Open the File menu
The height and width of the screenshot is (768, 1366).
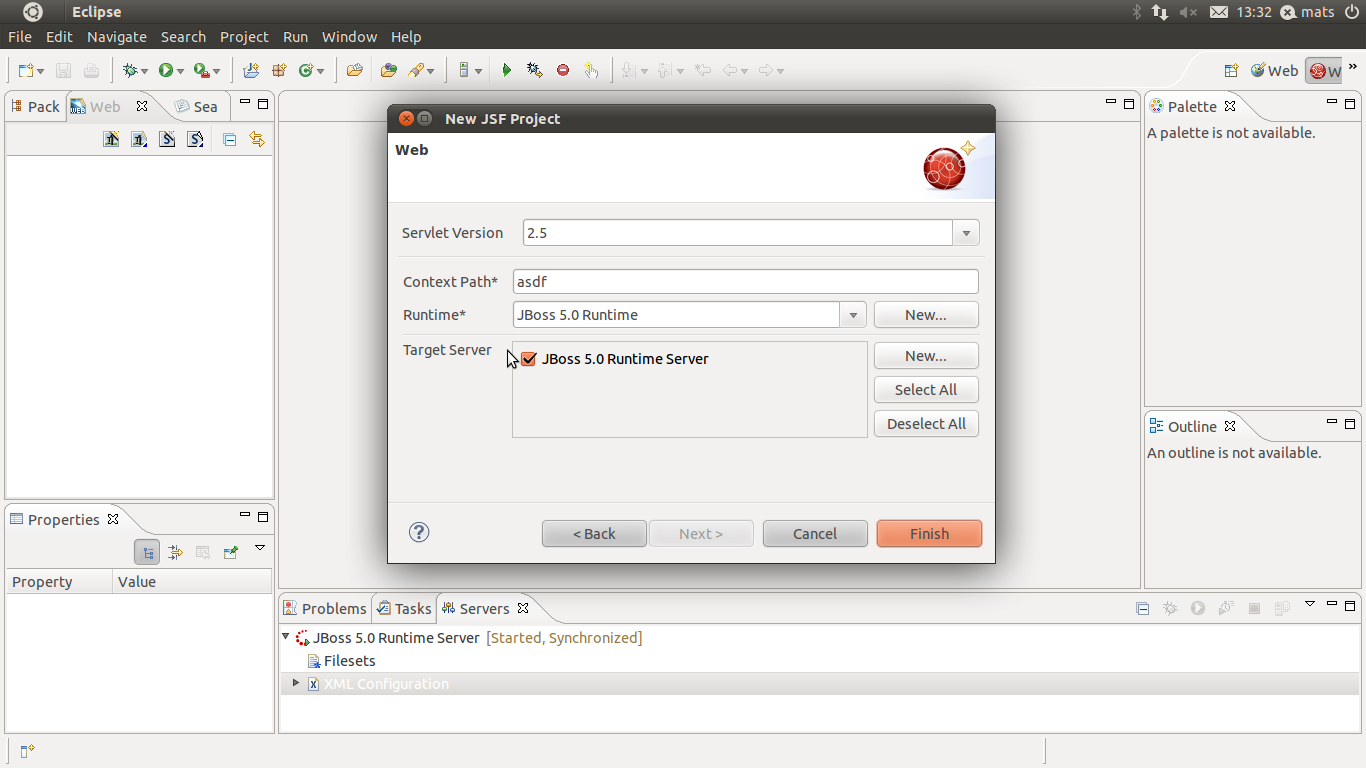(20, 36)
